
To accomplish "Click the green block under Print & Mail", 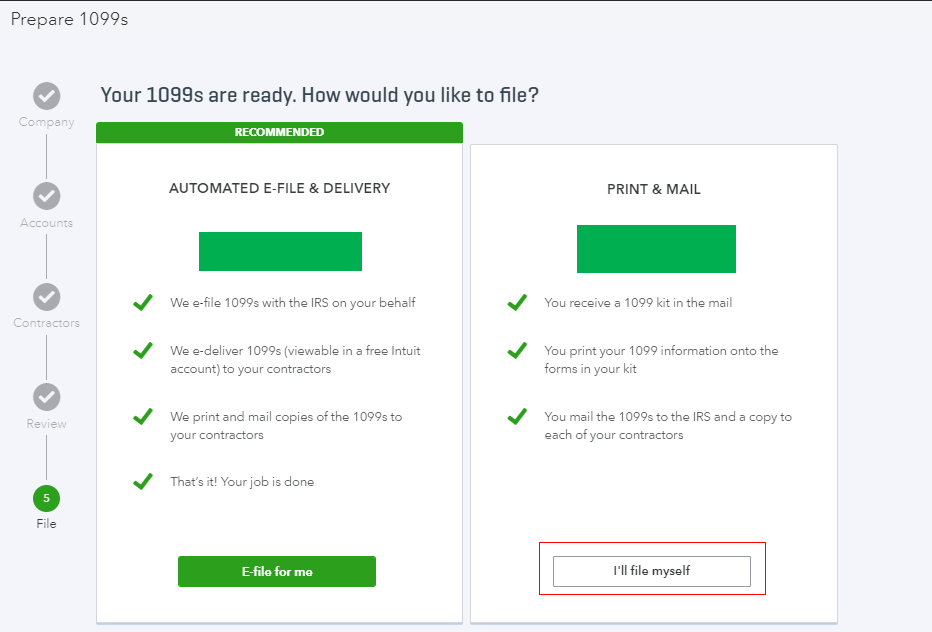I will (656, 249).
